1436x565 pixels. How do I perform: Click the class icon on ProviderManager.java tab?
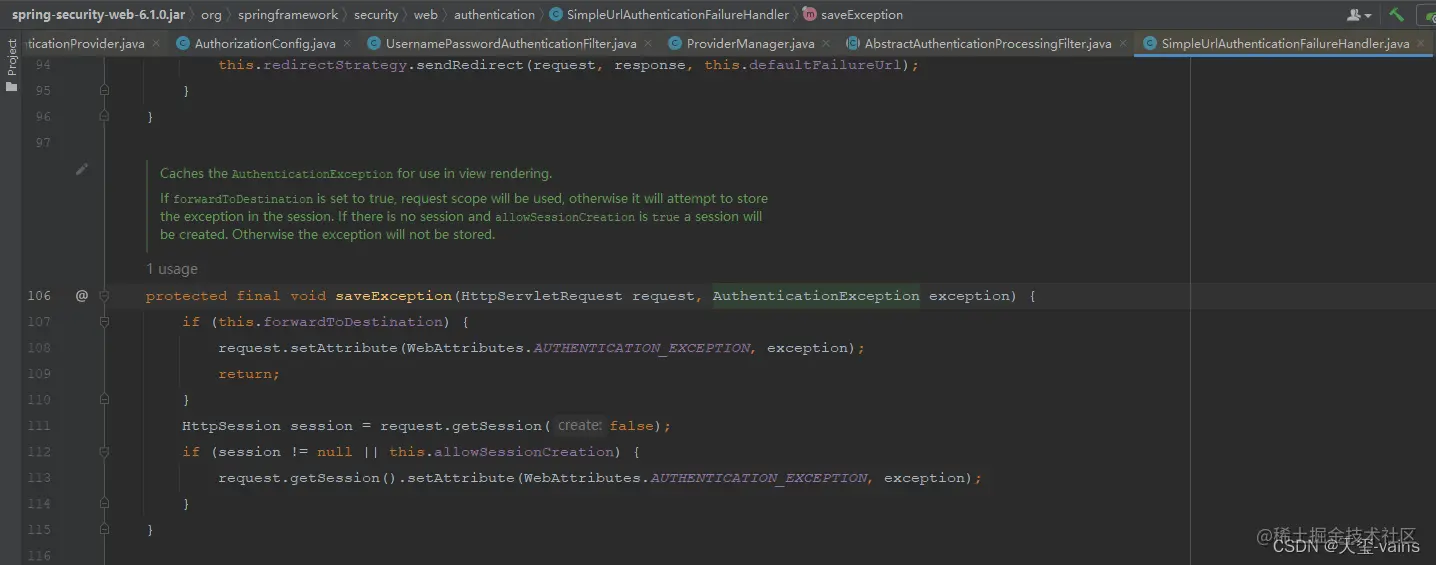coord(675,43)
